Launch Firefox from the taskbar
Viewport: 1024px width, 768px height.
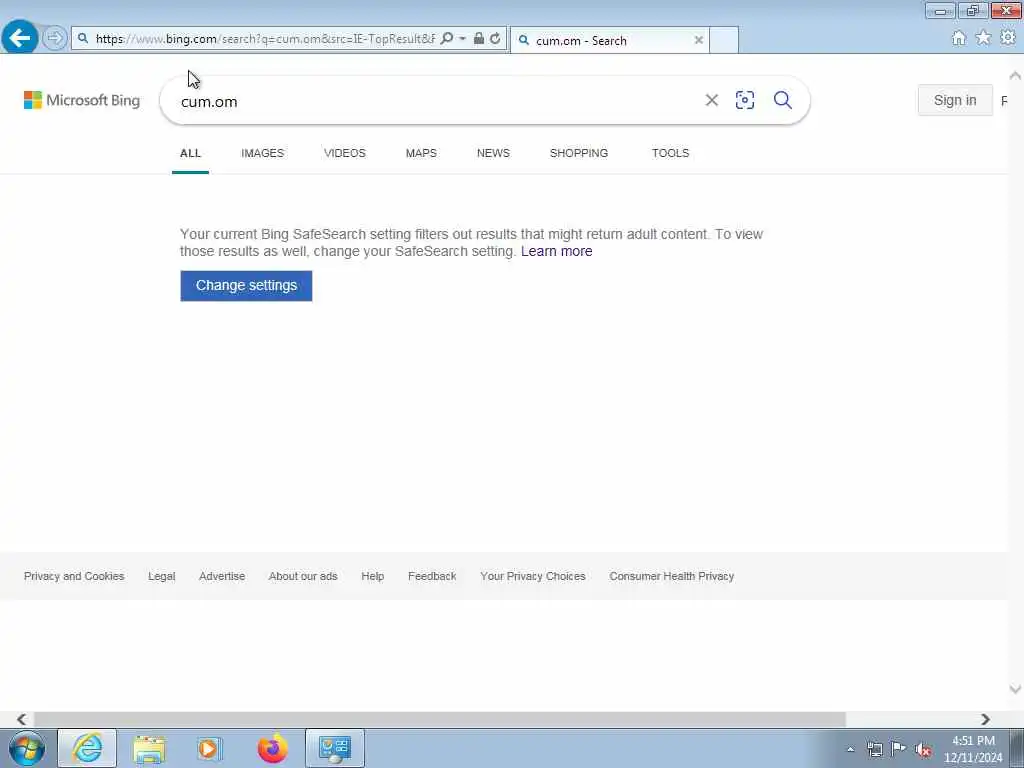(272, 748)
